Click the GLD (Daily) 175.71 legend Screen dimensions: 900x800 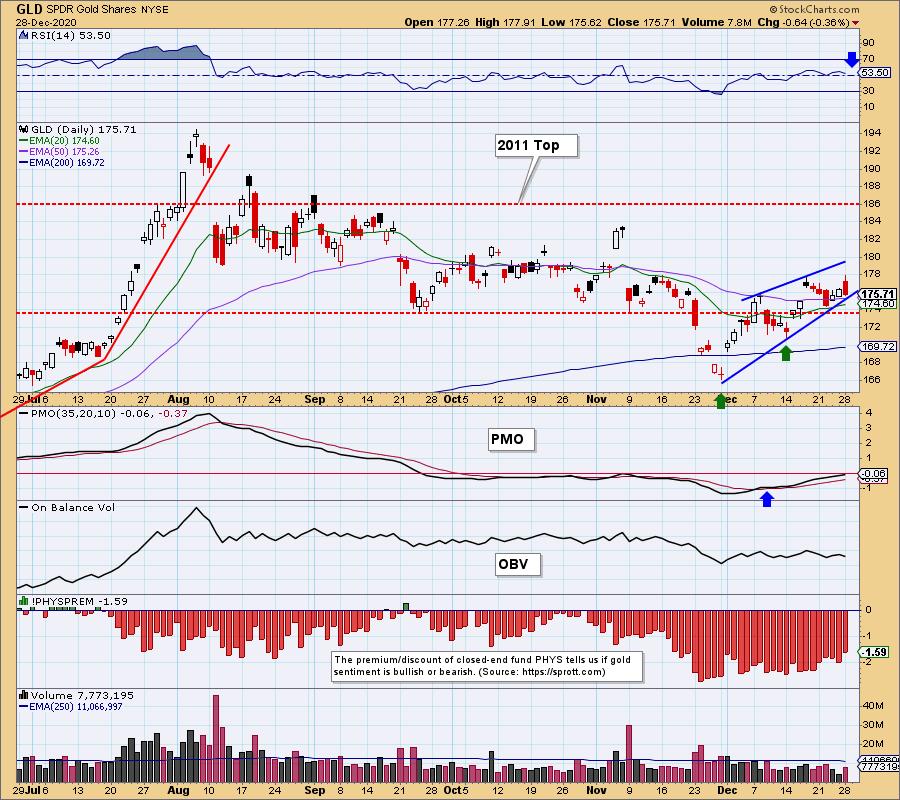(x=83, y=130)
